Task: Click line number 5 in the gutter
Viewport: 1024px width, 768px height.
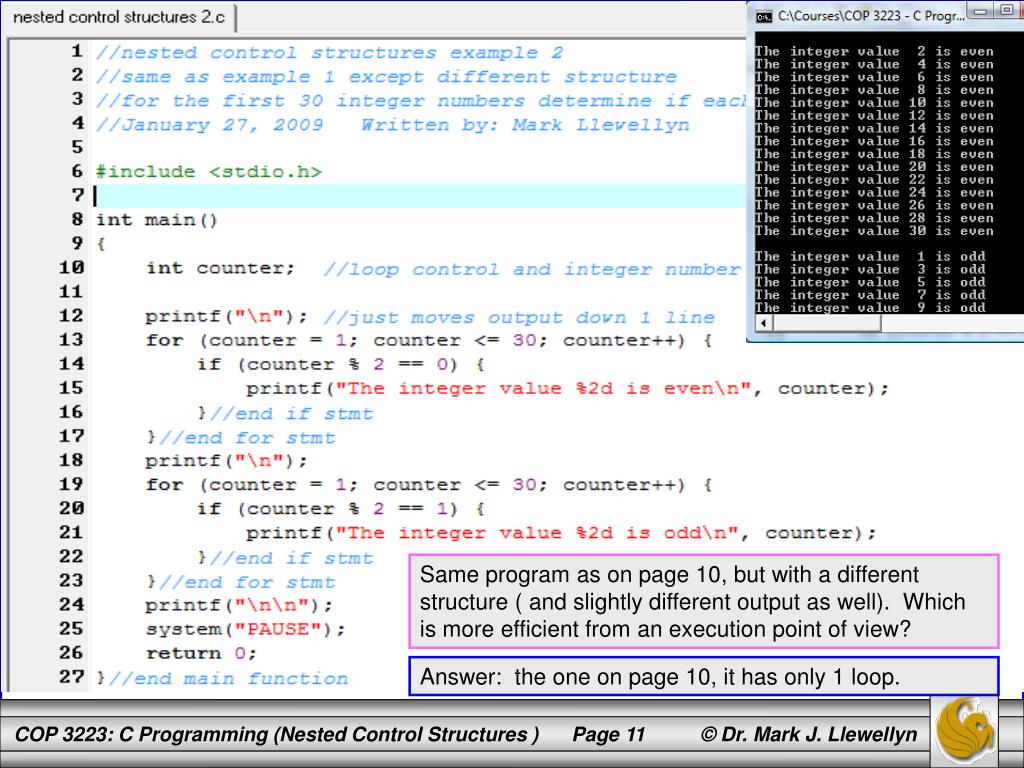Action: point(78,147)
